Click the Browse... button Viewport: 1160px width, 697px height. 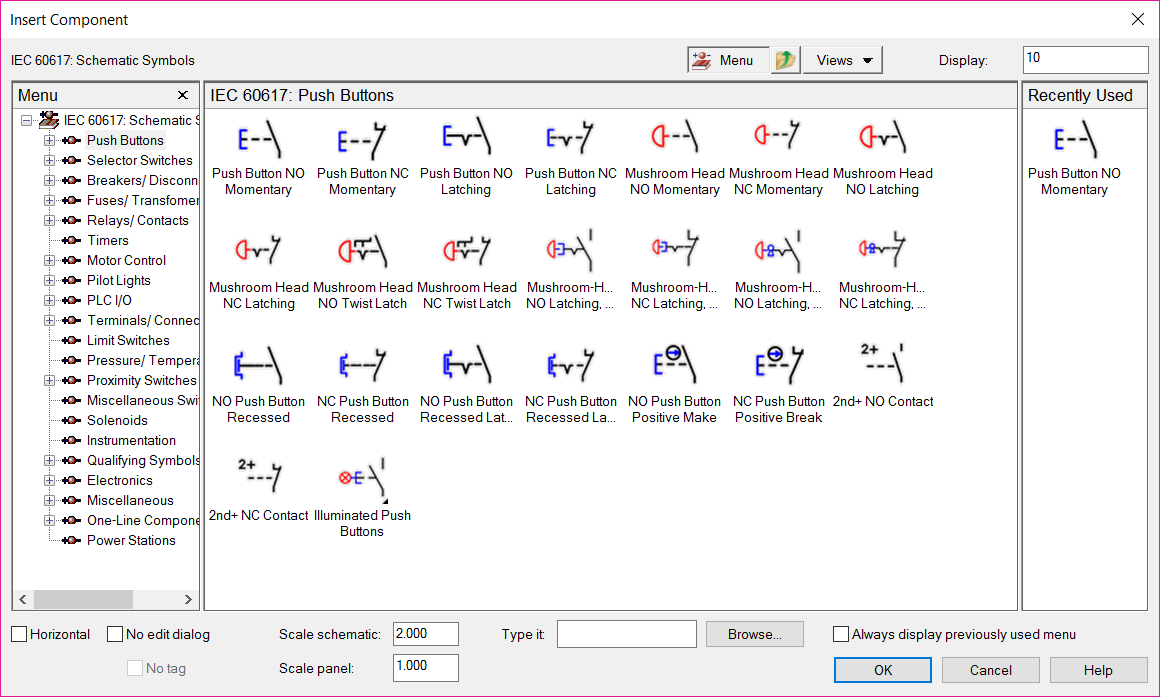tap(754, 634)
